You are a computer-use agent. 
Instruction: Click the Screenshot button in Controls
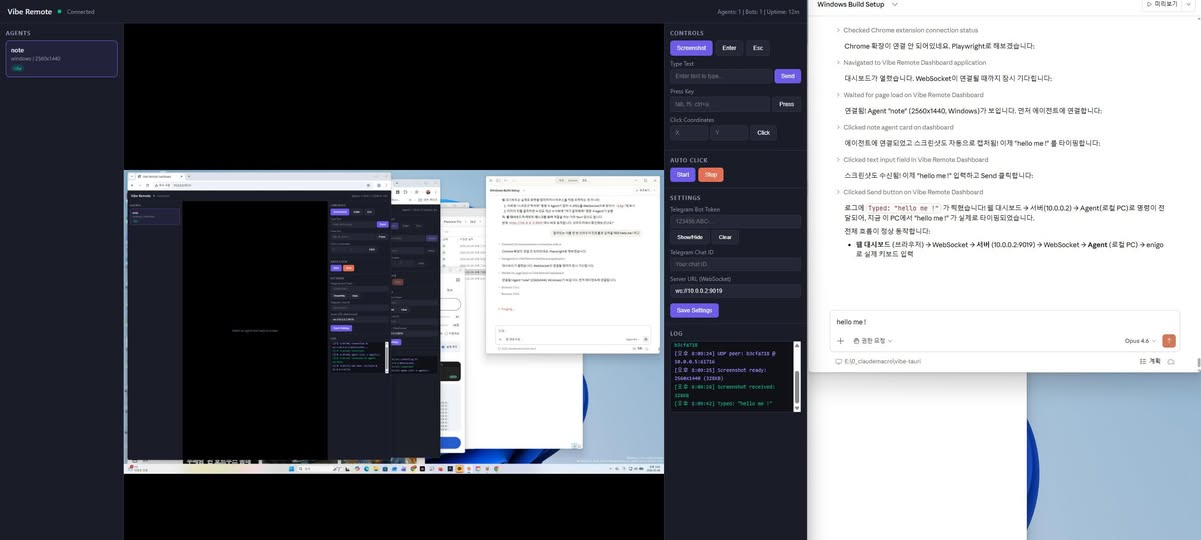[x=691, y=48]
